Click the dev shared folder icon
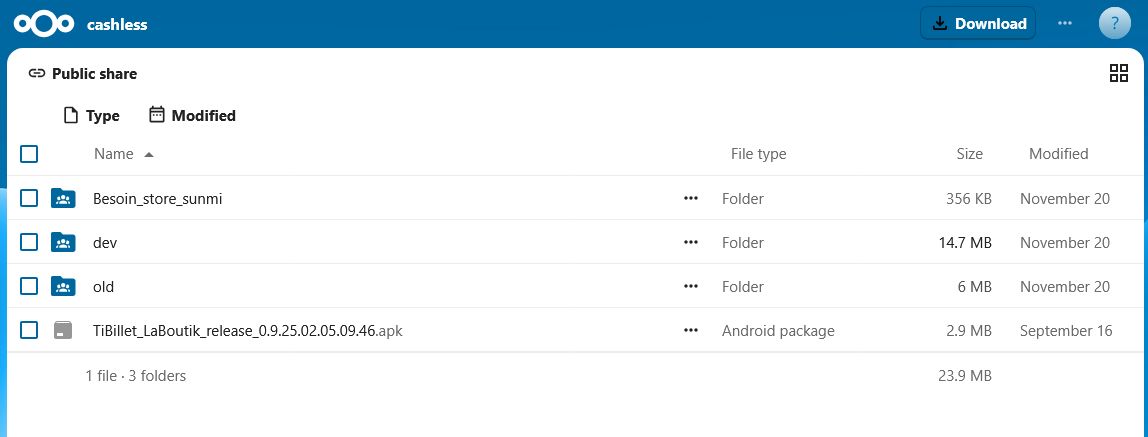1148x437 pixels. coord(63,242)
